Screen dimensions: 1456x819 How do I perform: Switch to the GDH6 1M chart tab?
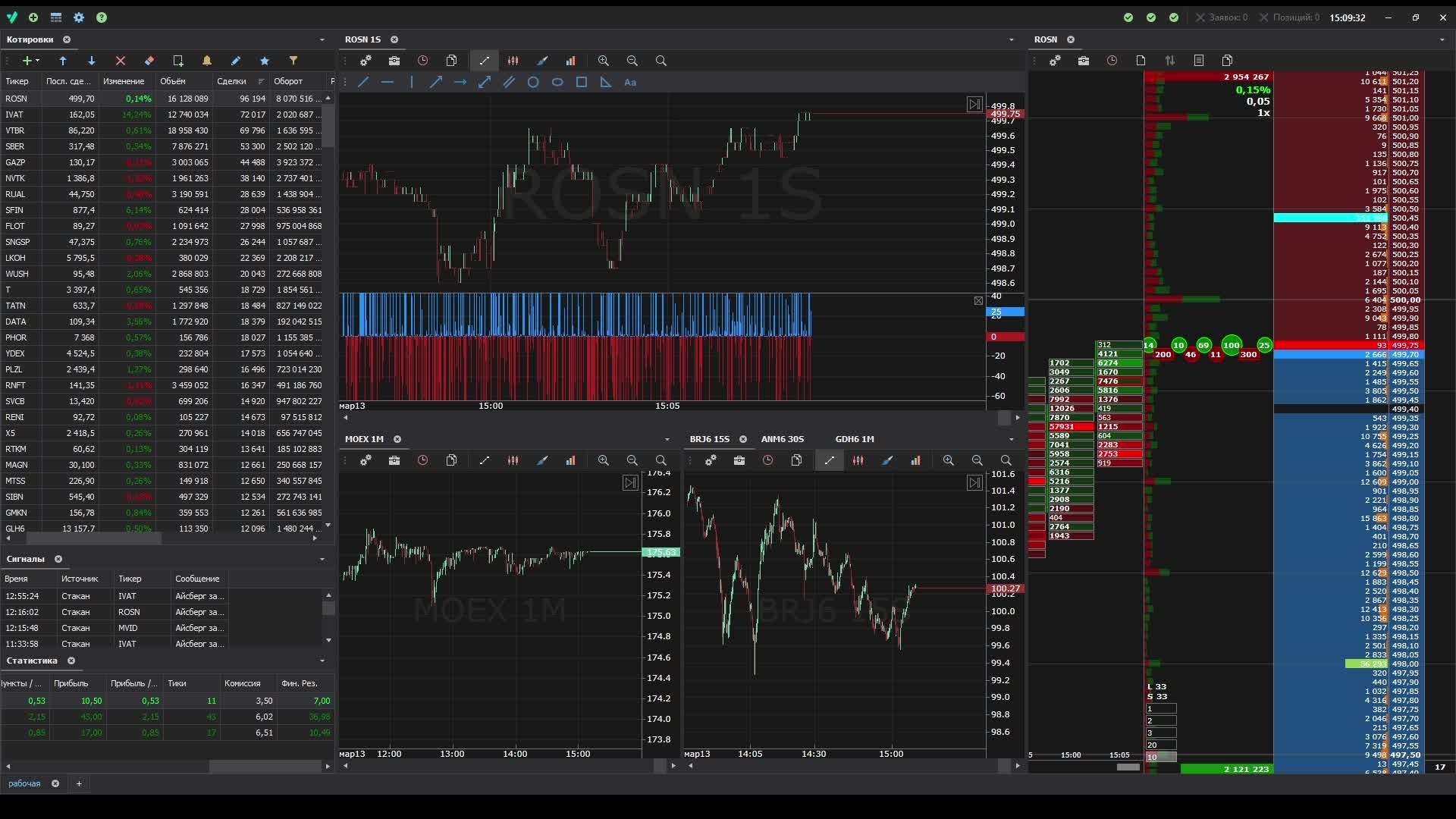855,439
